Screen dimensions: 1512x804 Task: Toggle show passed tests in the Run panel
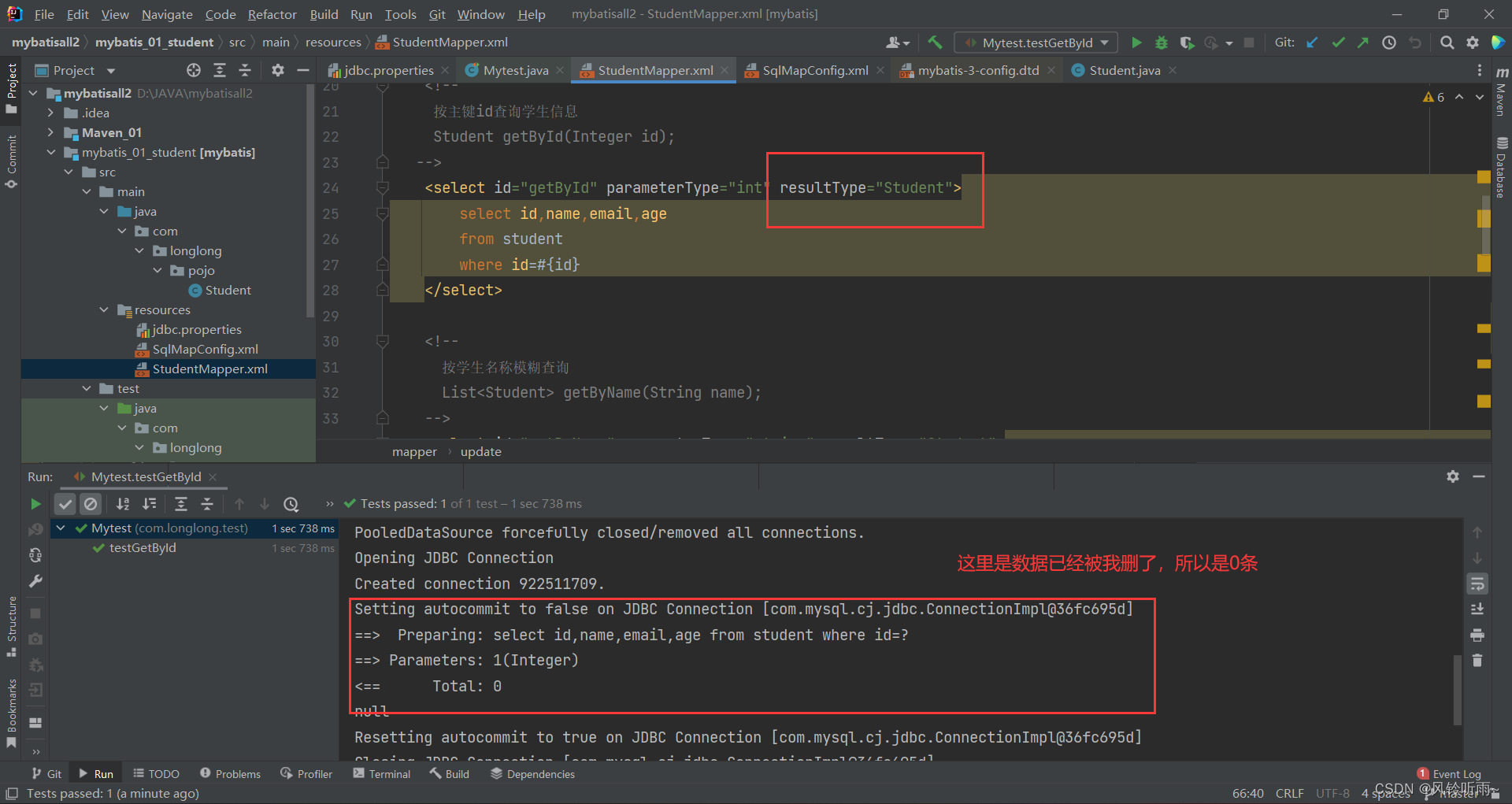pyautogui.click(x=65, y=504)
